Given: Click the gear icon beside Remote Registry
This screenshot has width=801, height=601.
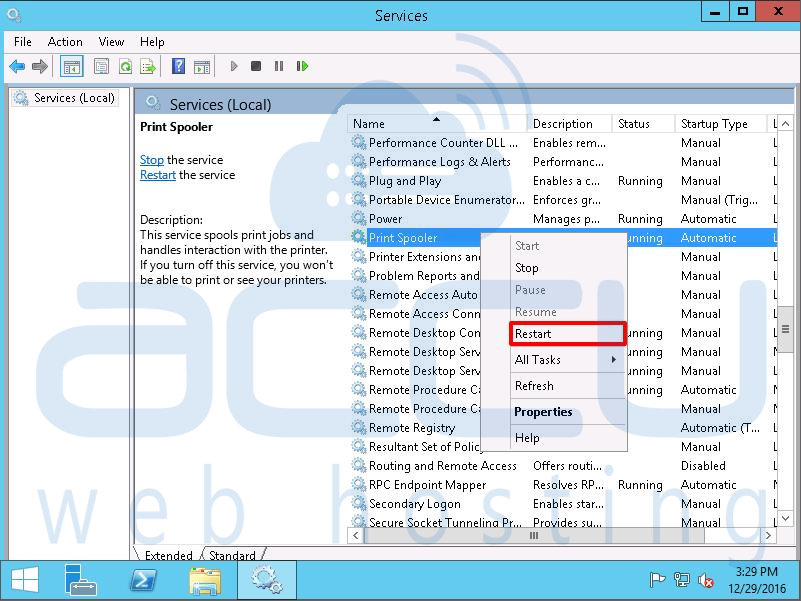Looking at the screenshot, I should (359, 427).
